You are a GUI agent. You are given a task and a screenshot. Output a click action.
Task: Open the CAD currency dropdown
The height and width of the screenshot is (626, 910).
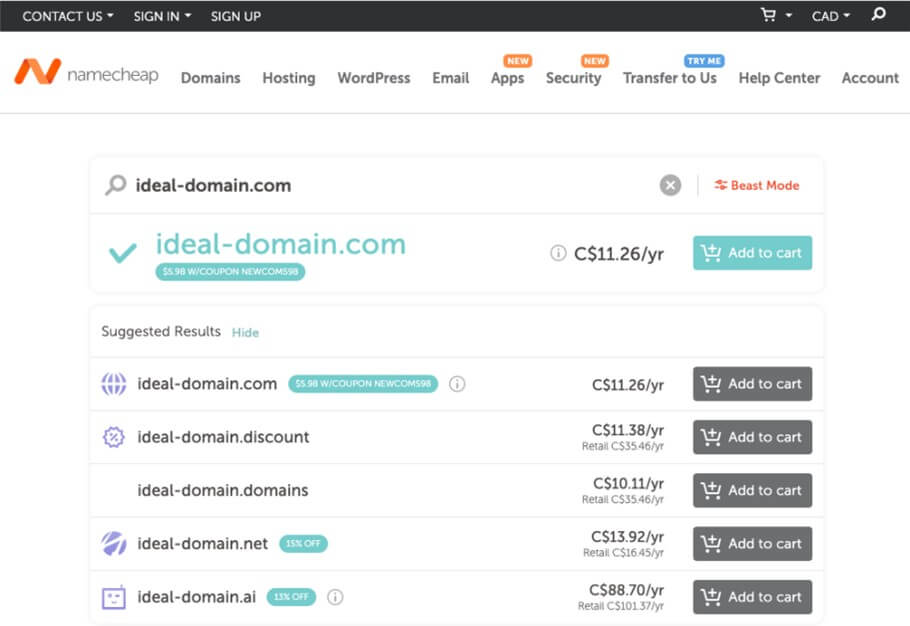[830, 16]
